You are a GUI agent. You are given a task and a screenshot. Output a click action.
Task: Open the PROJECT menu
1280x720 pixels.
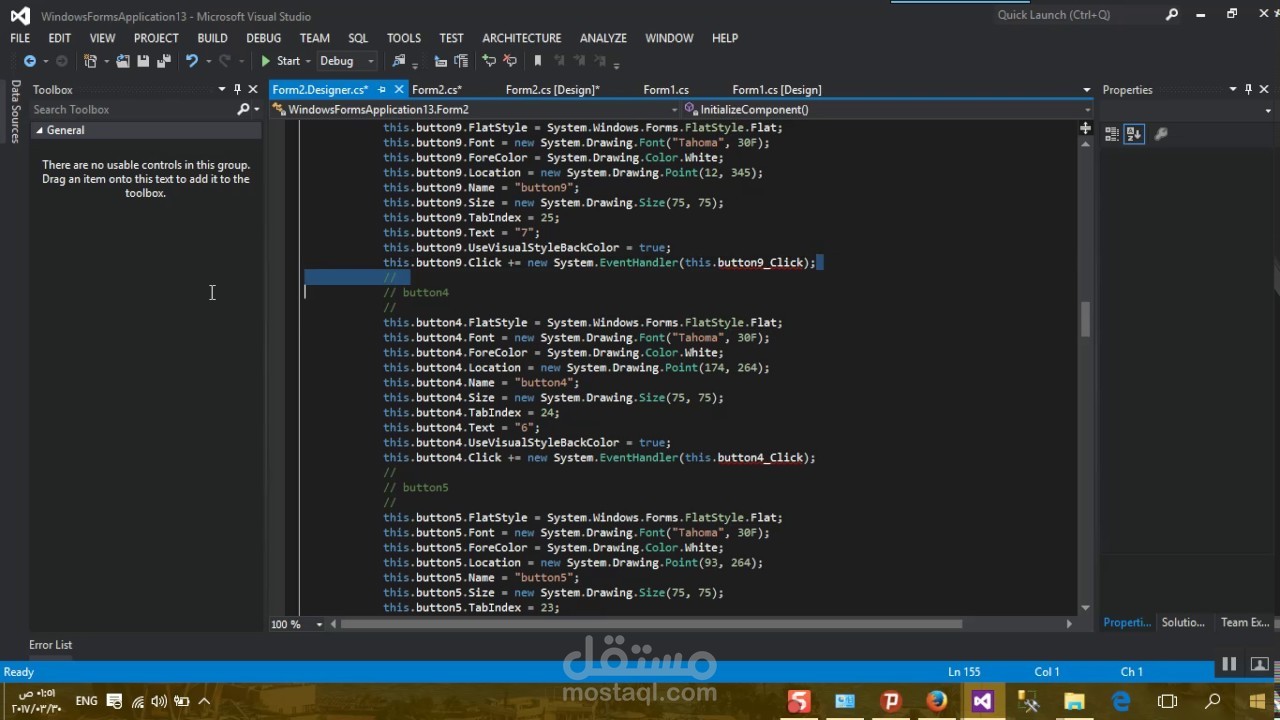tap(156, 38)
